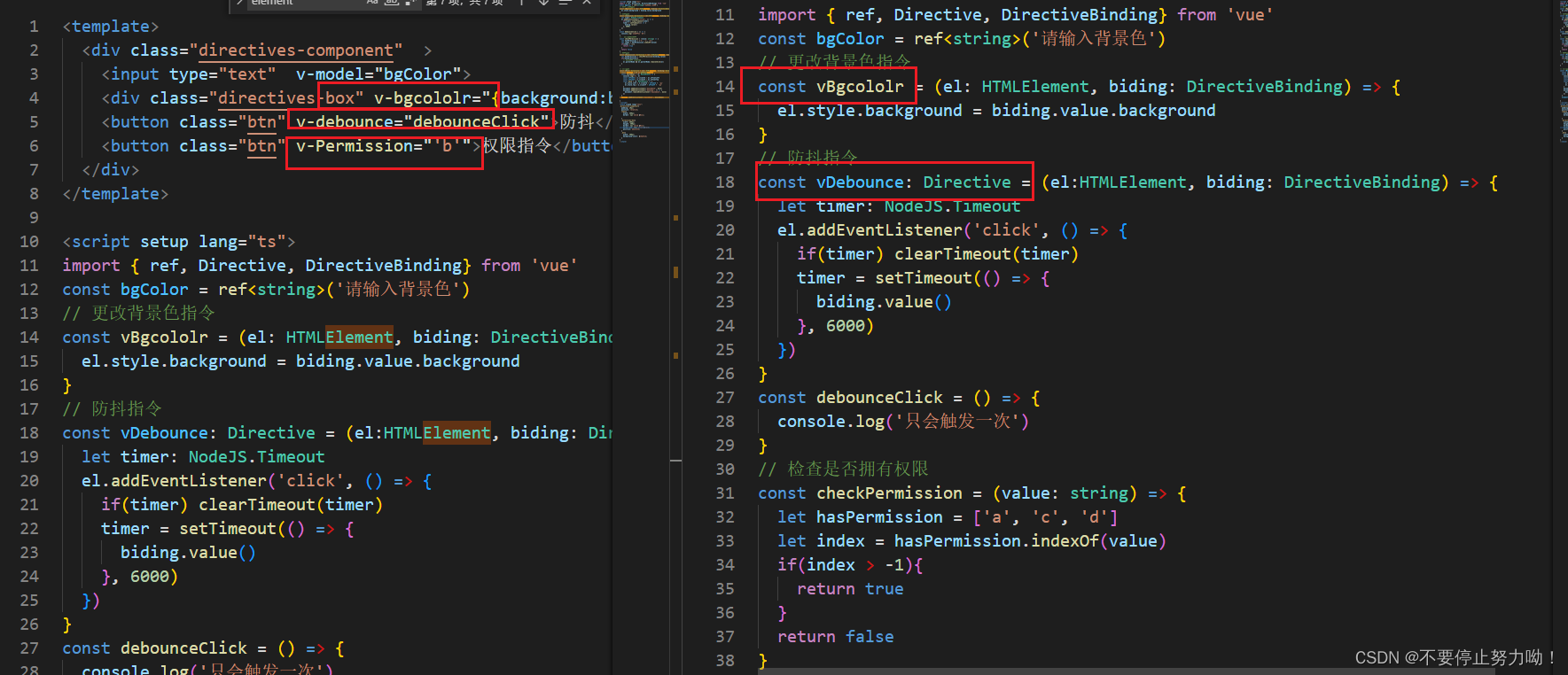Screen dimensions: 1568x675
Task: Click the Directive type on line 18, right editor
Action: coord(967,182)
